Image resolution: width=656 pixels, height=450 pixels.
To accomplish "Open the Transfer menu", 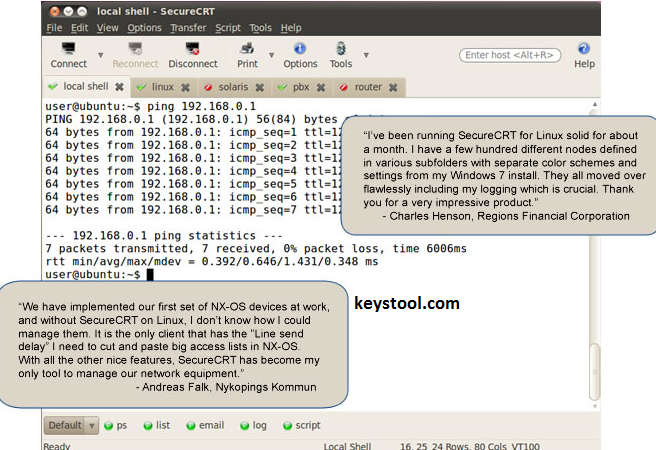I will [188, 28].
